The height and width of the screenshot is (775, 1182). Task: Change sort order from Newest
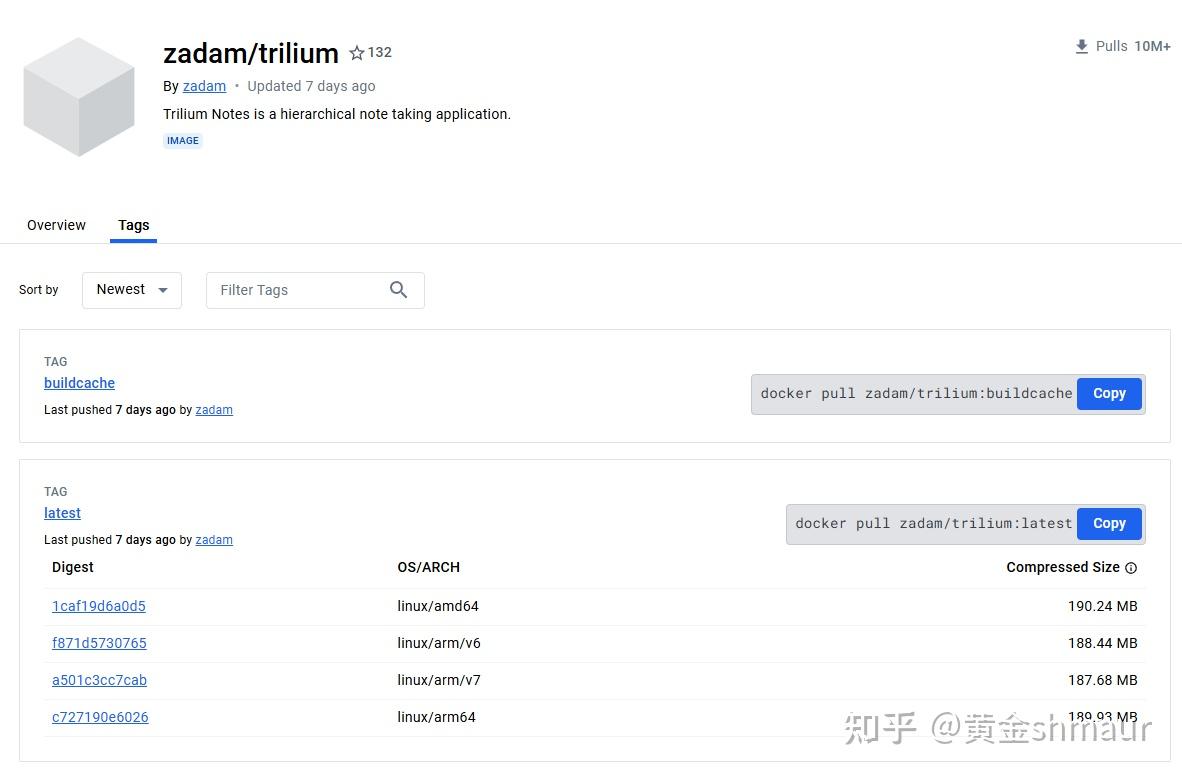coord(131,289)
